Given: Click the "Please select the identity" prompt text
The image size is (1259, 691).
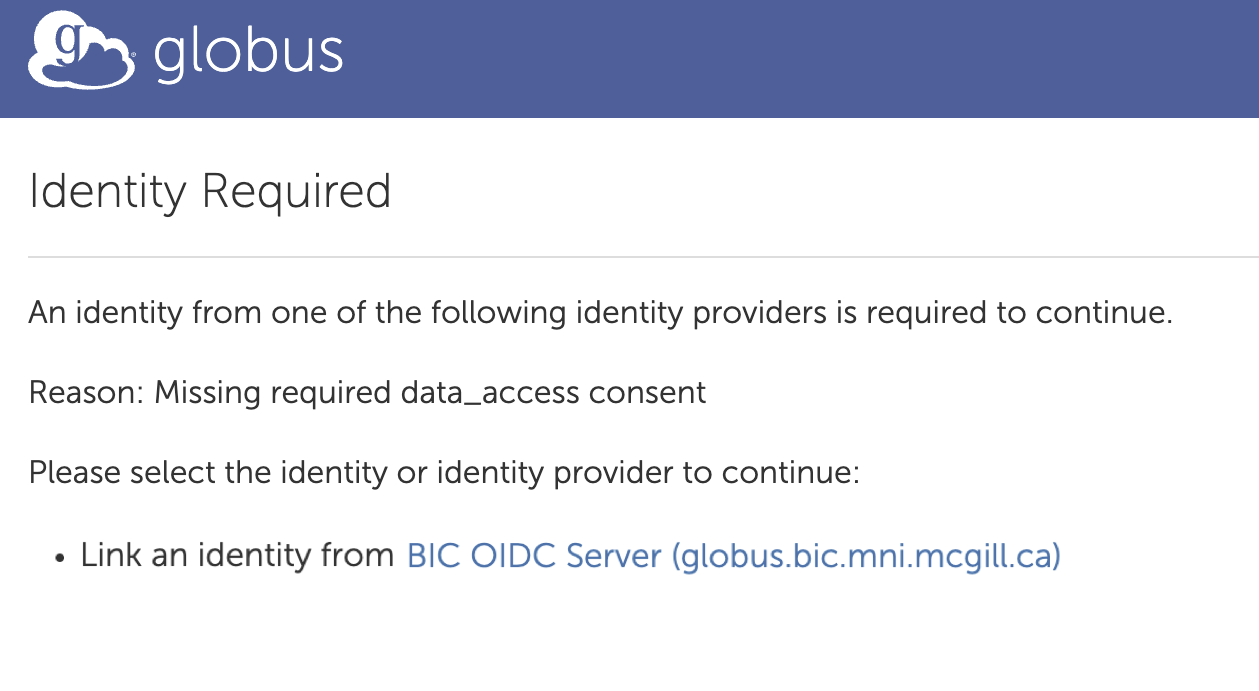Looking at the screenshot, I should [x=208, y=471].
